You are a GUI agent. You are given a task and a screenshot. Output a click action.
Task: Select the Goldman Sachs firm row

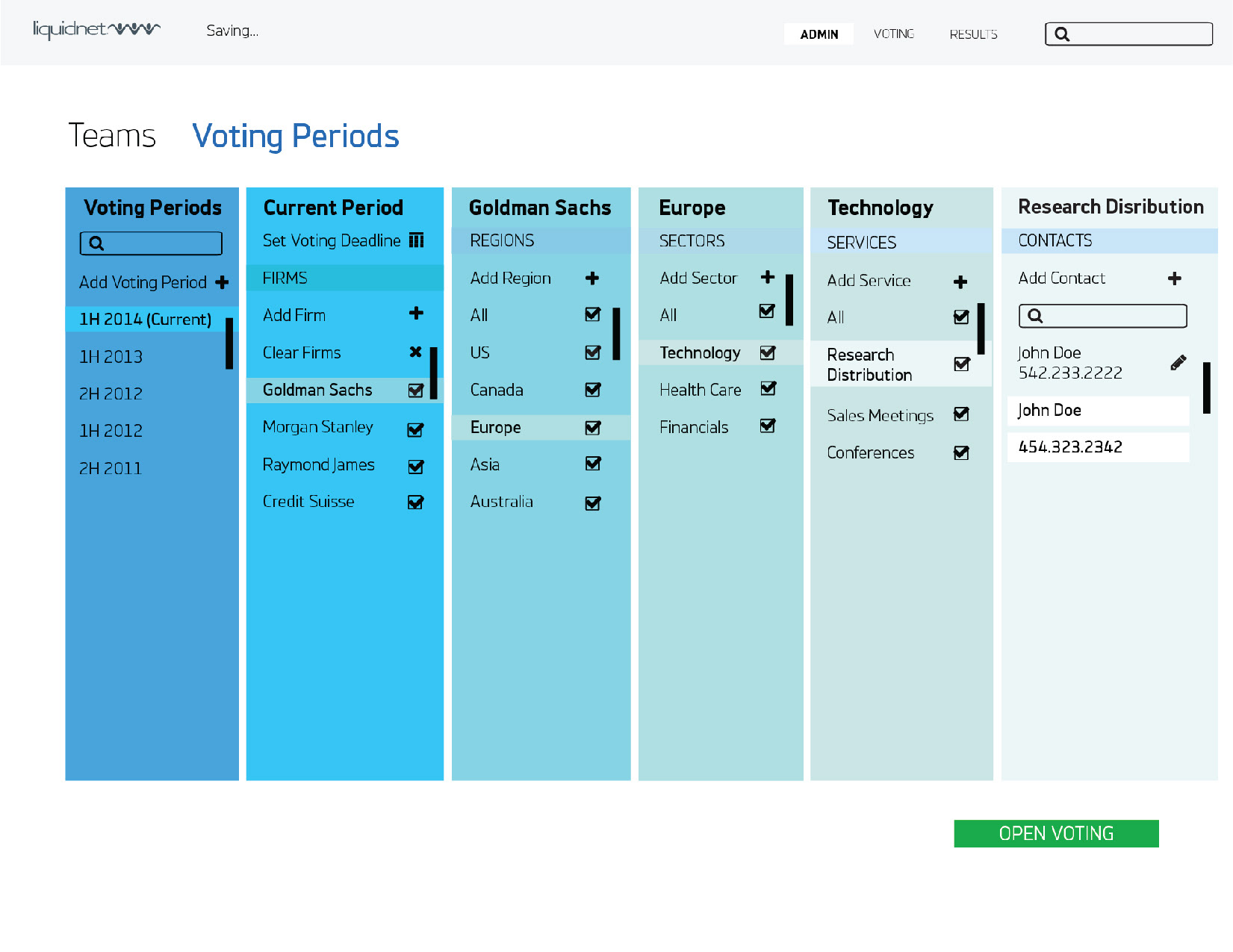pos(344,390)
